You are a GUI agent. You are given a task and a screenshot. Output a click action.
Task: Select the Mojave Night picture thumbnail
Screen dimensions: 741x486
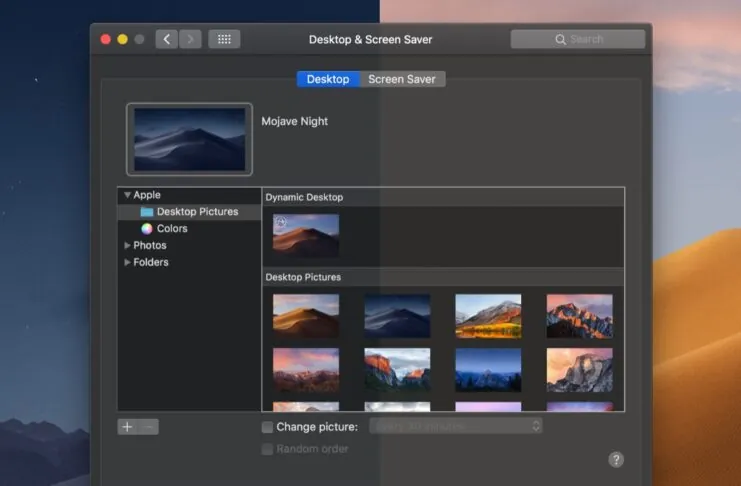coord(397,315)
